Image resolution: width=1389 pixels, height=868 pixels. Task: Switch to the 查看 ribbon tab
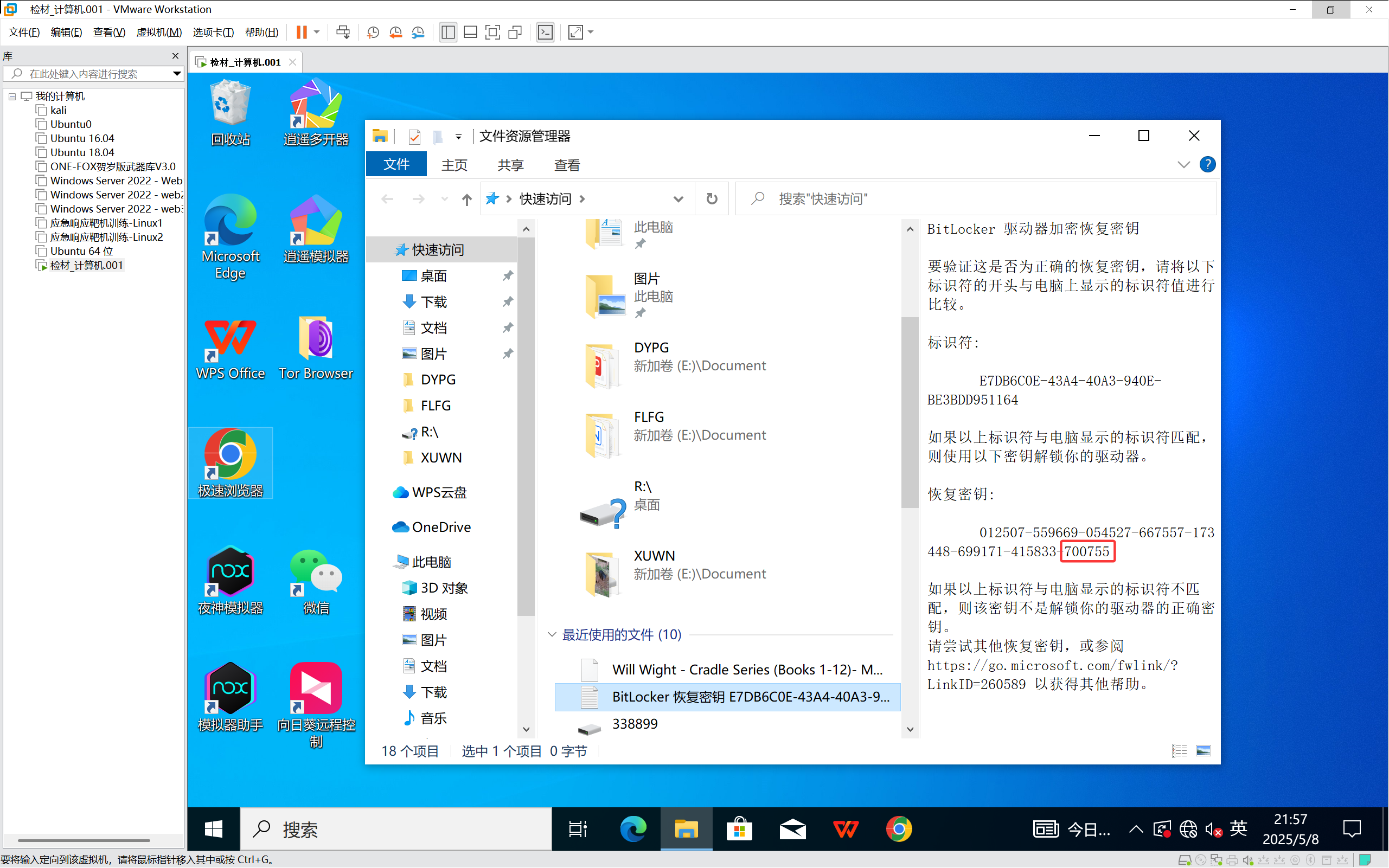tap(567, 165)
